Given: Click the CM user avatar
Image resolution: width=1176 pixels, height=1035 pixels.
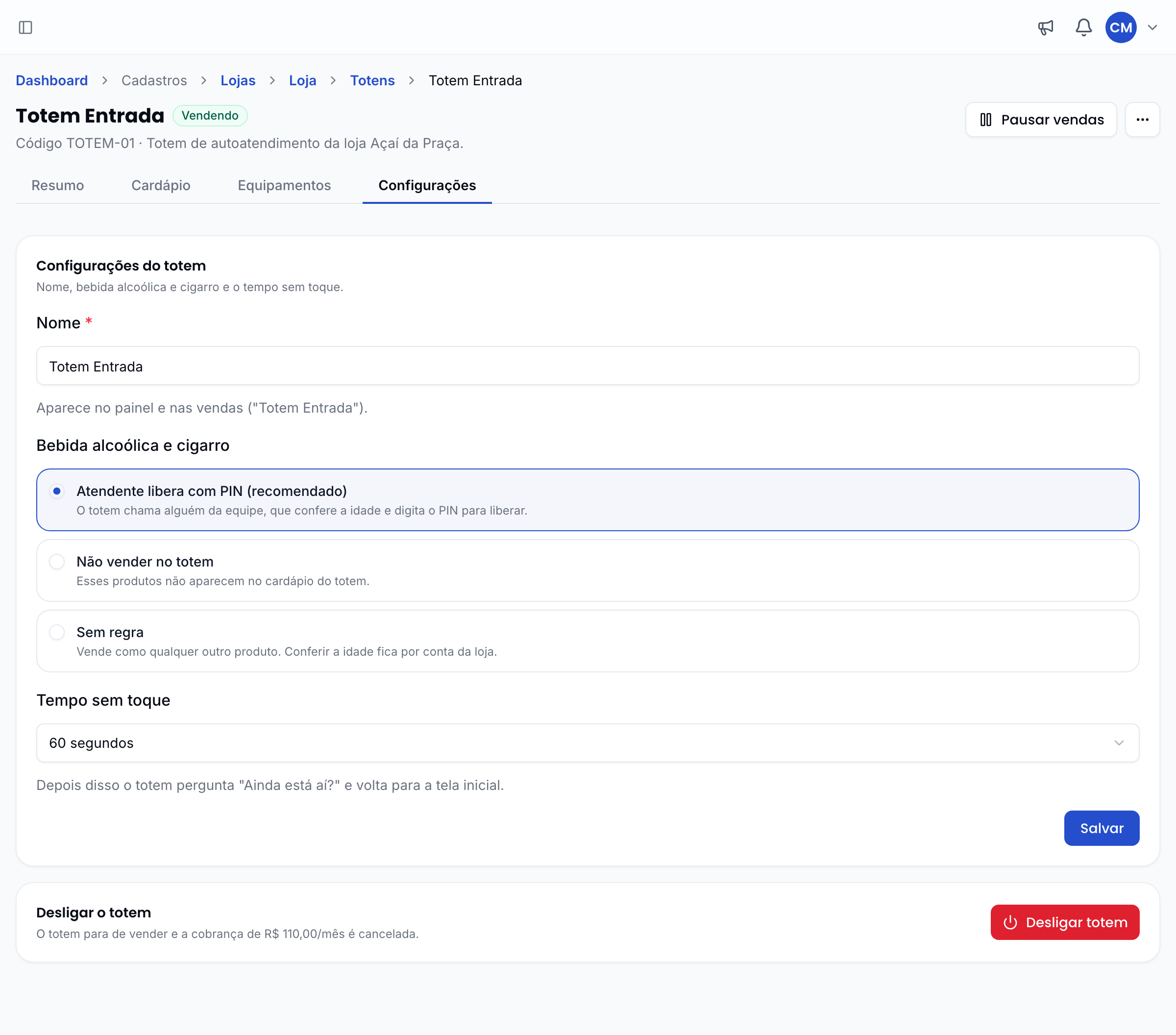Looking at the screenshot, I should tap(1120, 27).
